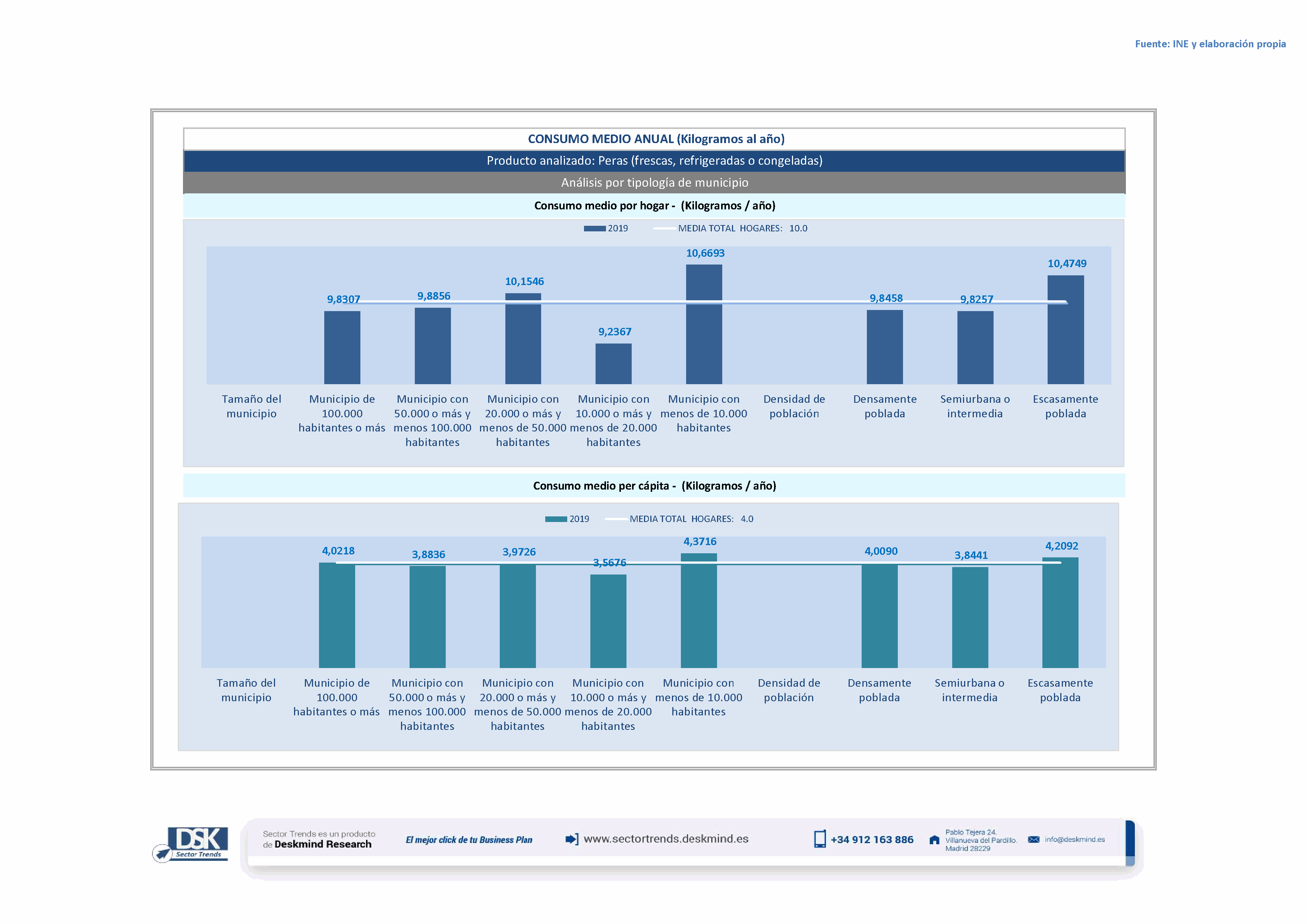Image resolution: width=1307 pixels, height=924 pixels.
Task: Click the arrow icon beside the website URL
Action: 572,839
